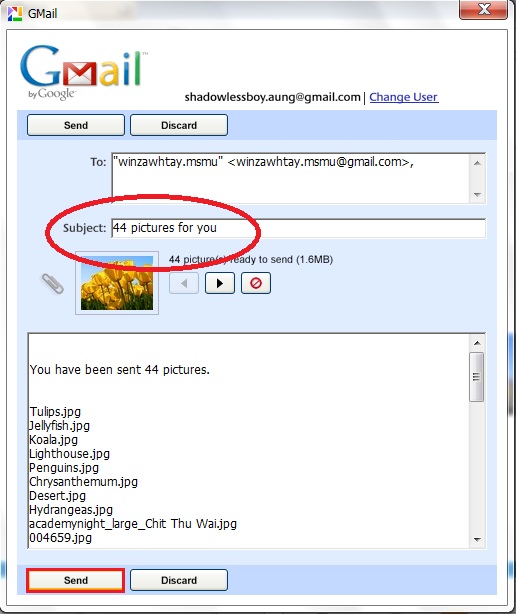Close the GMail window
The height and width of the screenshot is (614, 516).
tap(484, 9)
